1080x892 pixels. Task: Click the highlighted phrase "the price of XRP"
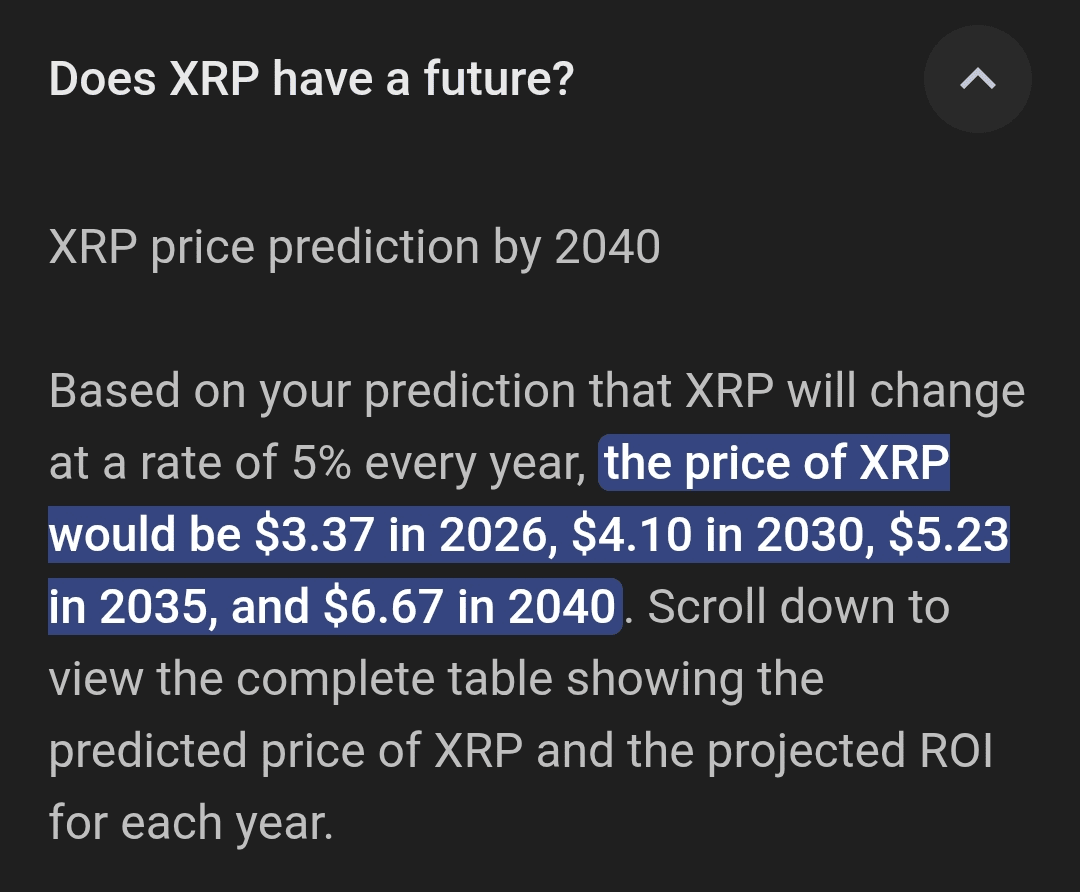[x=776, y=462]
